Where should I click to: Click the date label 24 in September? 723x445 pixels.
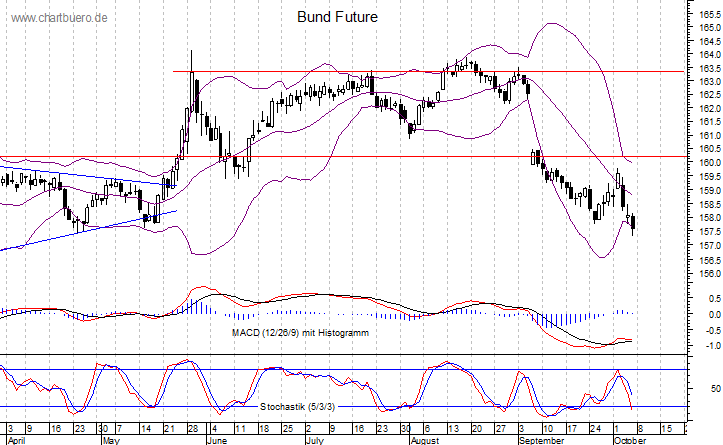click(595, 429)
